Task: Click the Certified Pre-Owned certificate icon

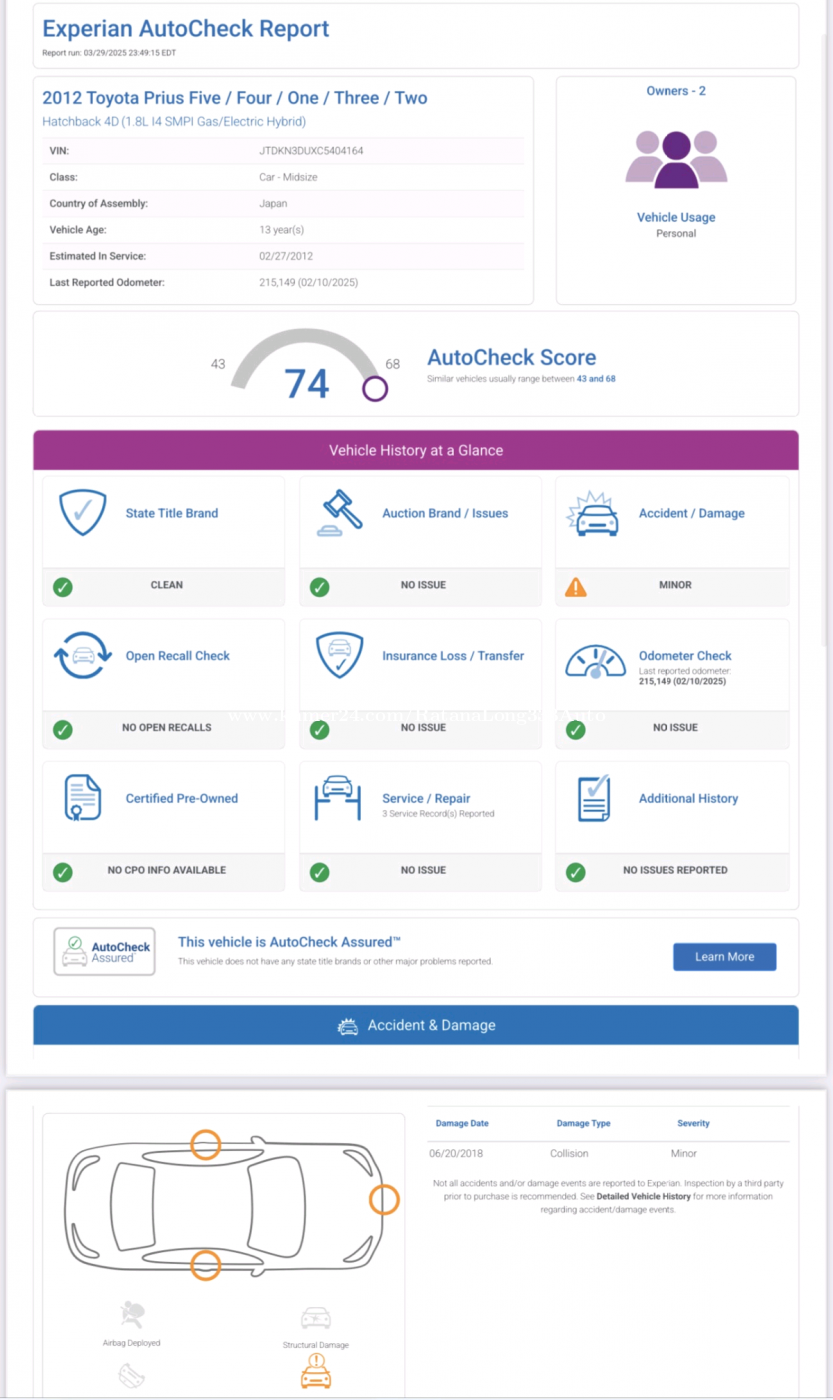Action: click(82, 798)
